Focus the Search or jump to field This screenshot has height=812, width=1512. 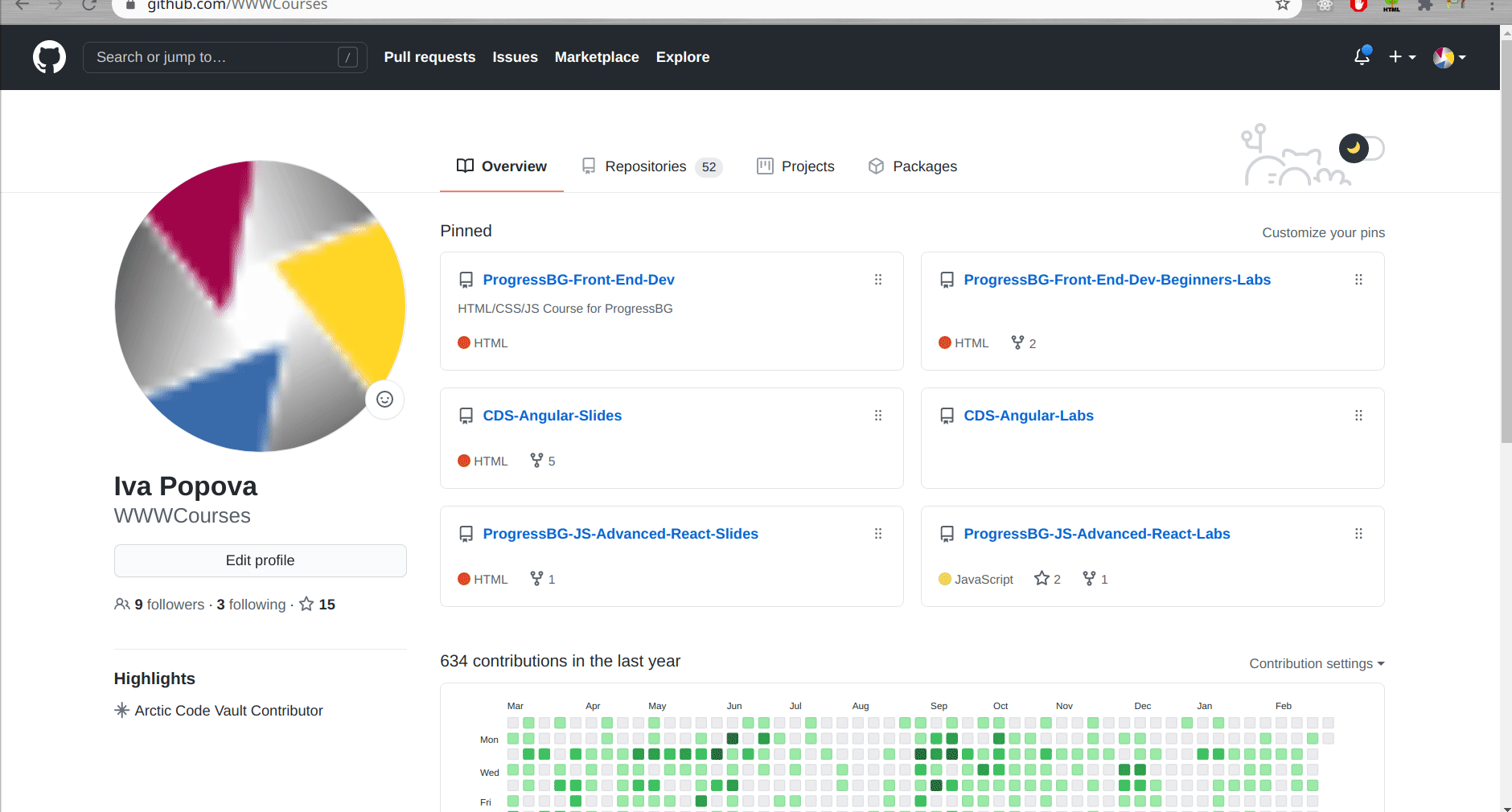point(225,57)
